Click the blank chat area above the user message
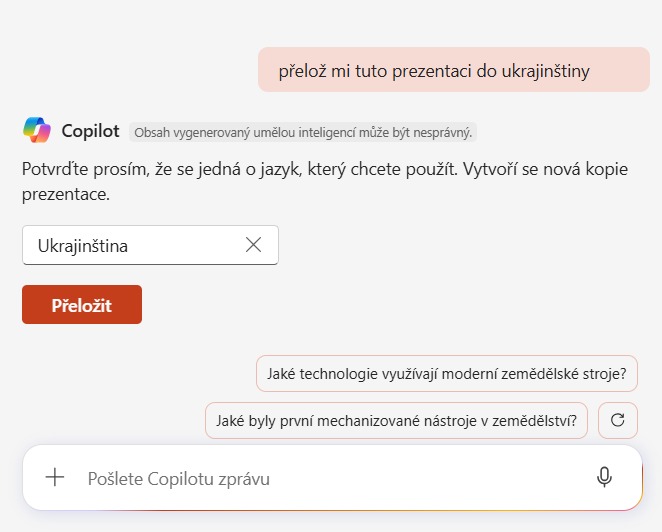The height and width of the screenshot is (532, 662). [x=331, y=21]
